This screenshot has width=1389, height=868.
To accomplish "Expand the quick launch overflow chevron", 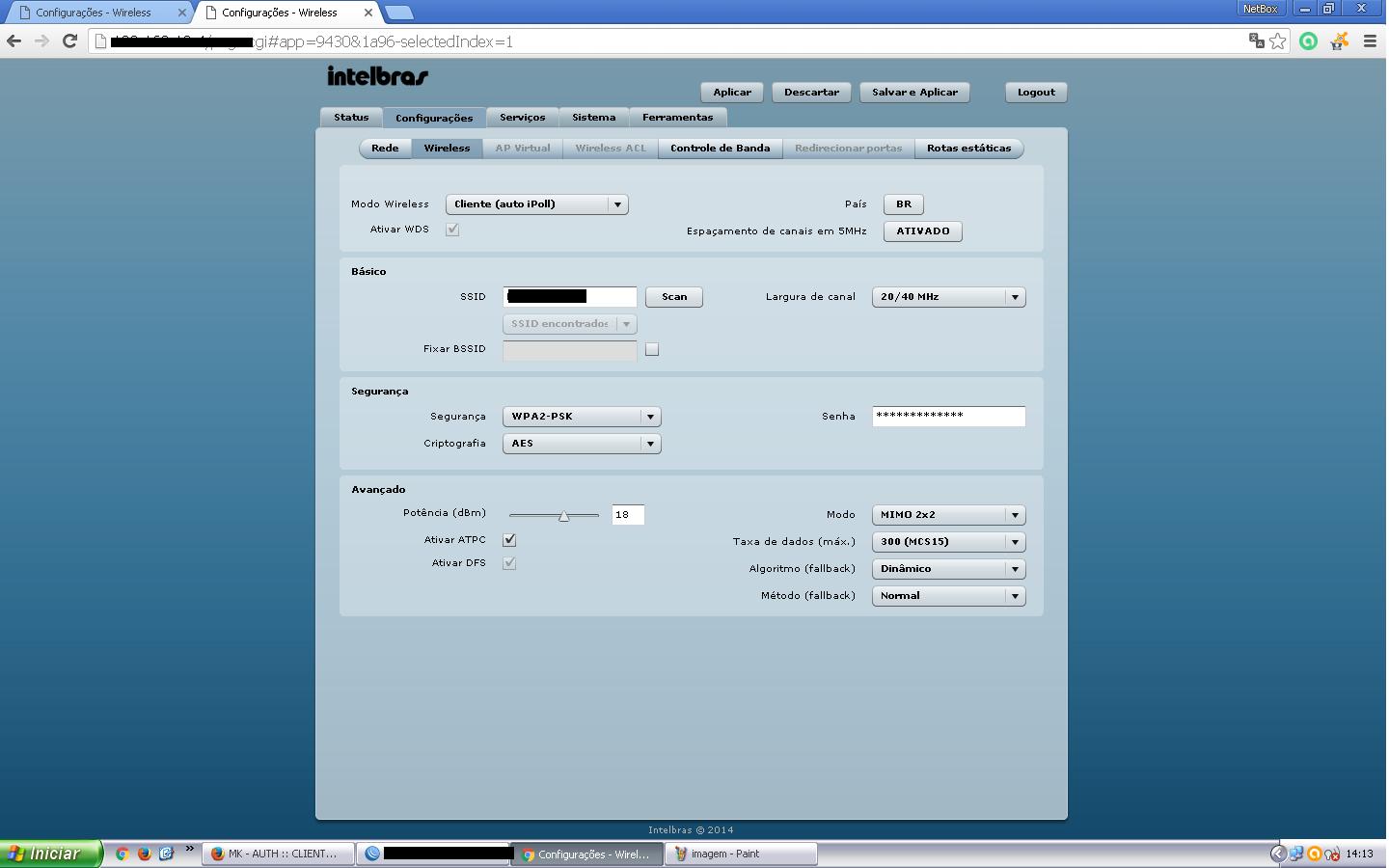I will 190,851.
